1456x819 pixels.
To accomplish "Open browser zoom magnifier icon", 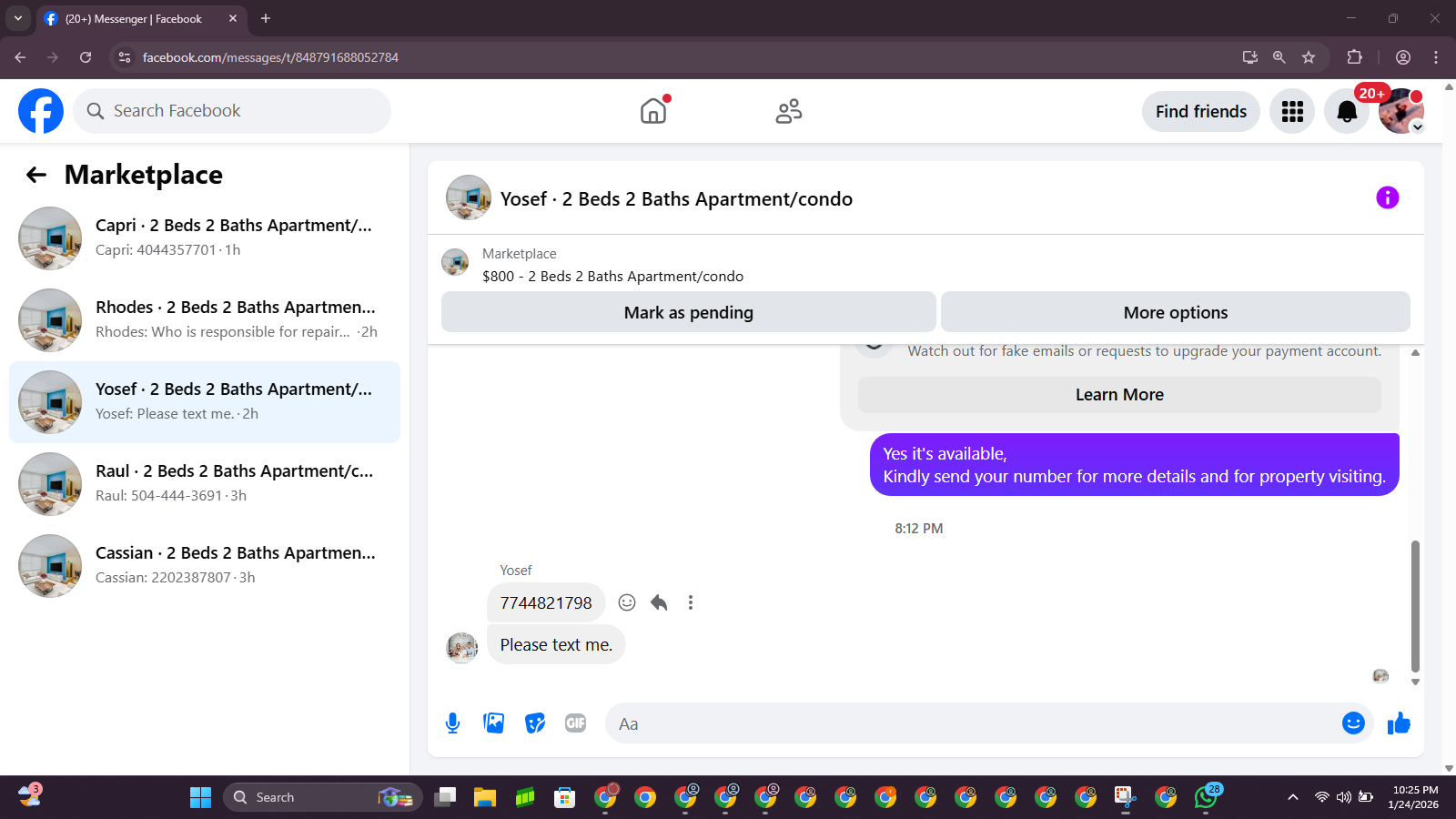I will pyautogui.click(x=1279, y=57).
